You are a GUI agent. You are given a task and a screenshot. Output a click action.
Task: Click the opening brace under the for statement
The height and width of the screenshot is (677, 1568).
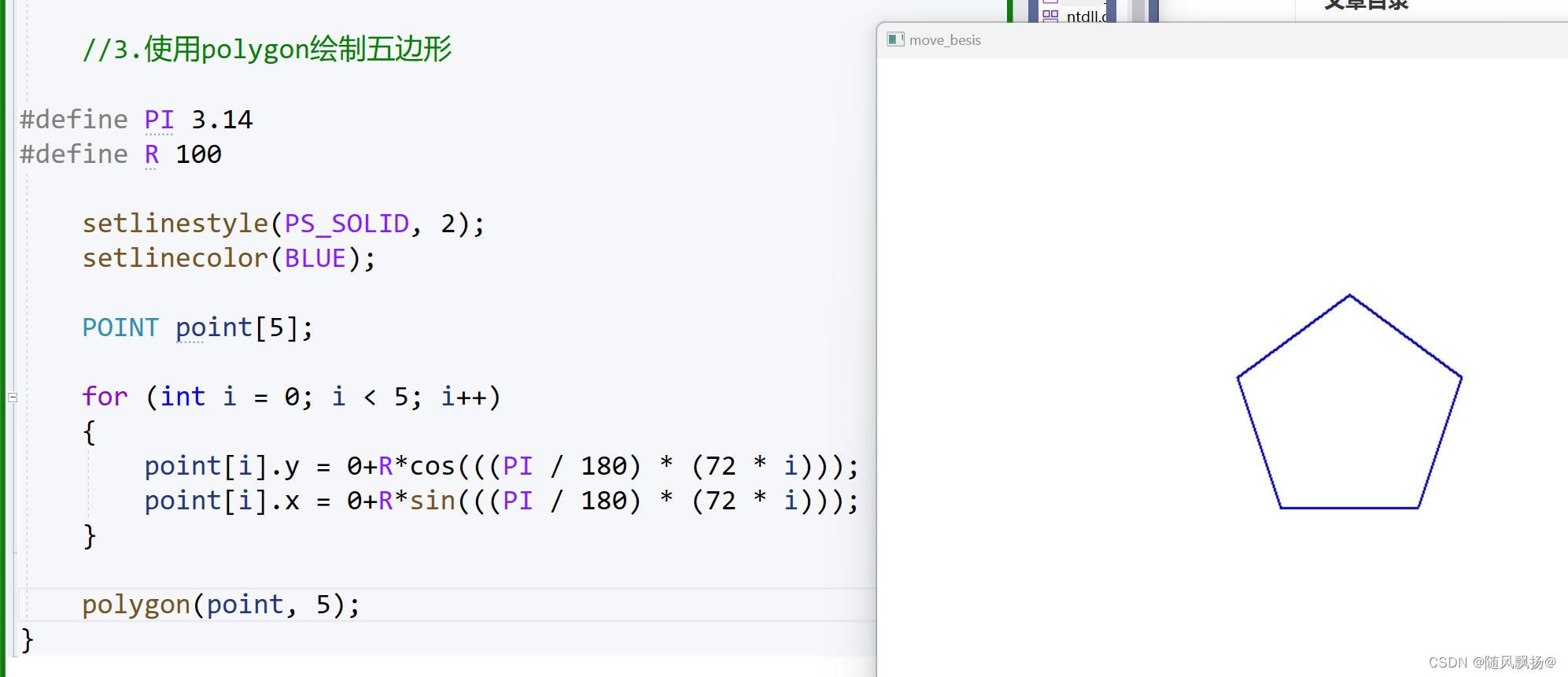point(90,432)
